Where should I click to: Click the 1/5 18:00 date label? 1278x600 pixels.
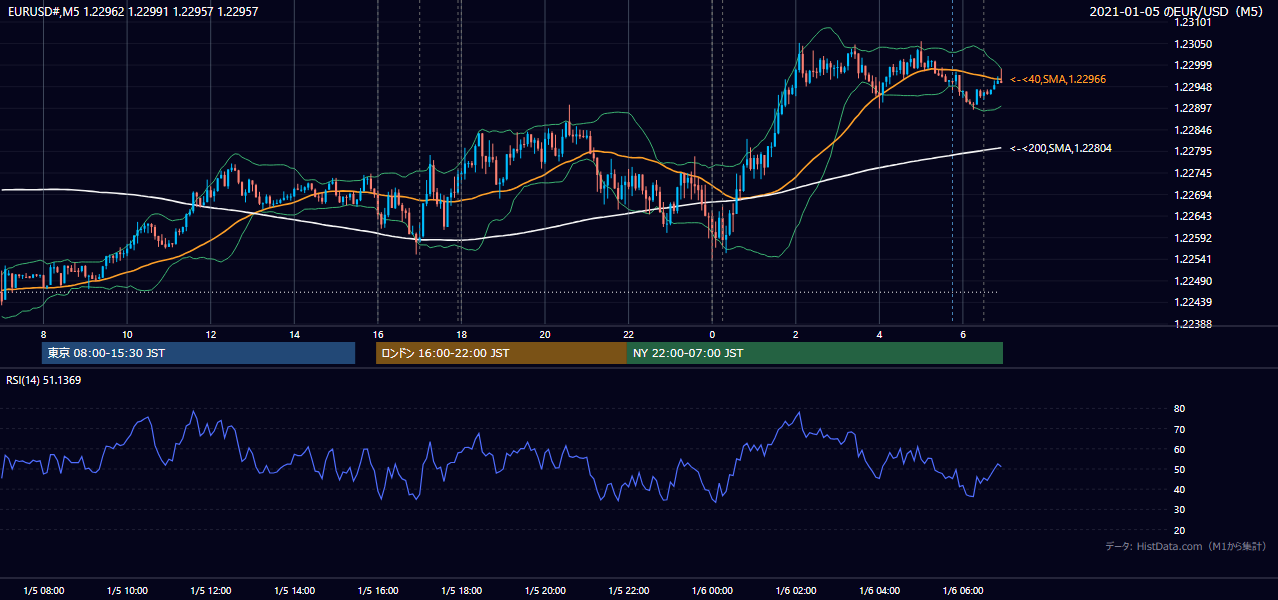coord(461,591)
